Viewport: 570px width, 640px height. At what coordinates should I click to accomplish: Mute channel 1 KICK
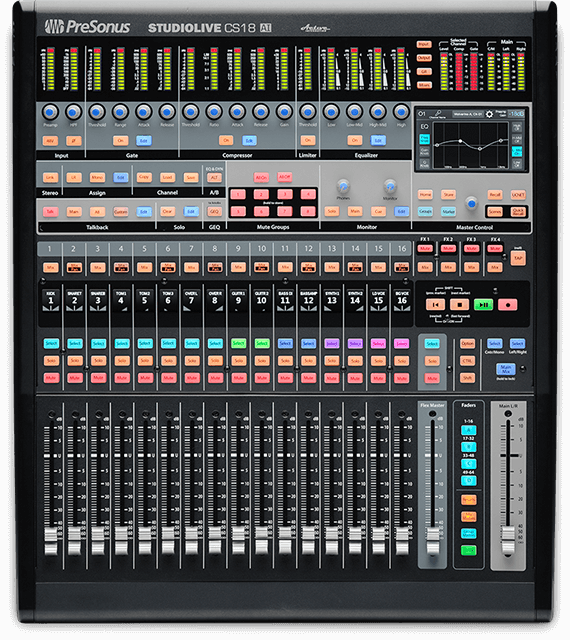pyautogui.click(x=51, y=378)
